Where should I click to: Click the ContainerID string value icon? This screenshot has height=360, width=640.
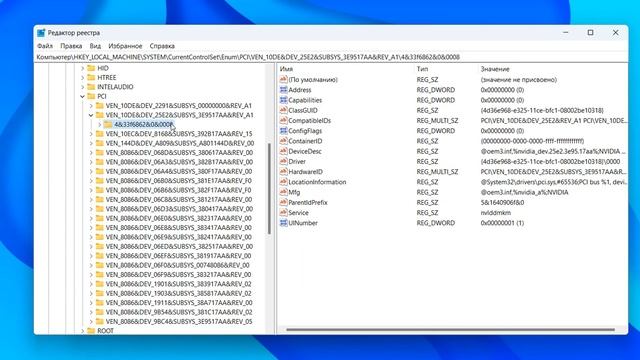point(283,141)
